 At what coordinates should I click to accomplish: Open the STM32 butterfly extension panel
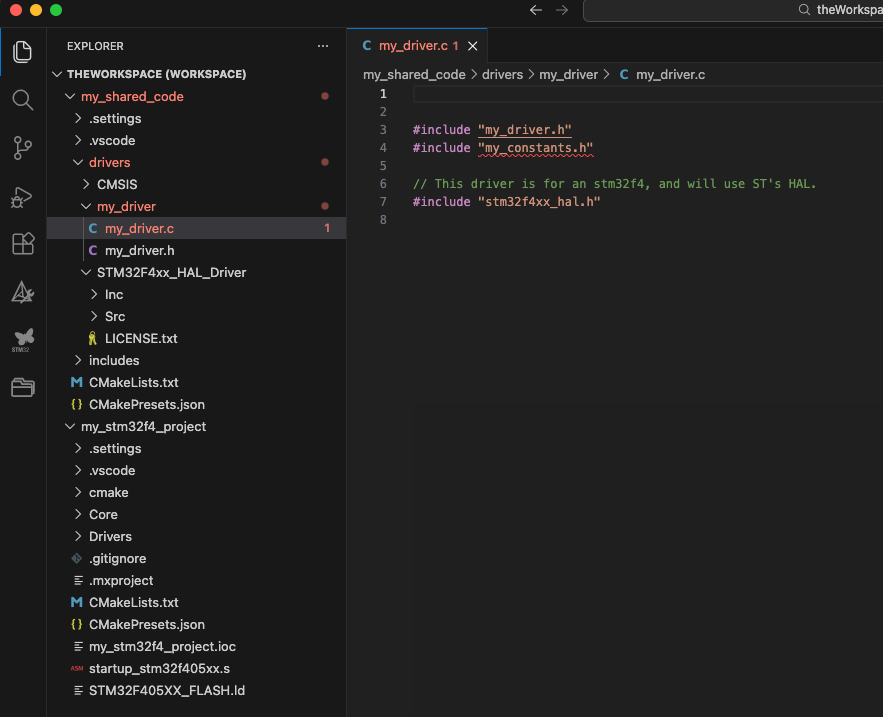point(22,340)
